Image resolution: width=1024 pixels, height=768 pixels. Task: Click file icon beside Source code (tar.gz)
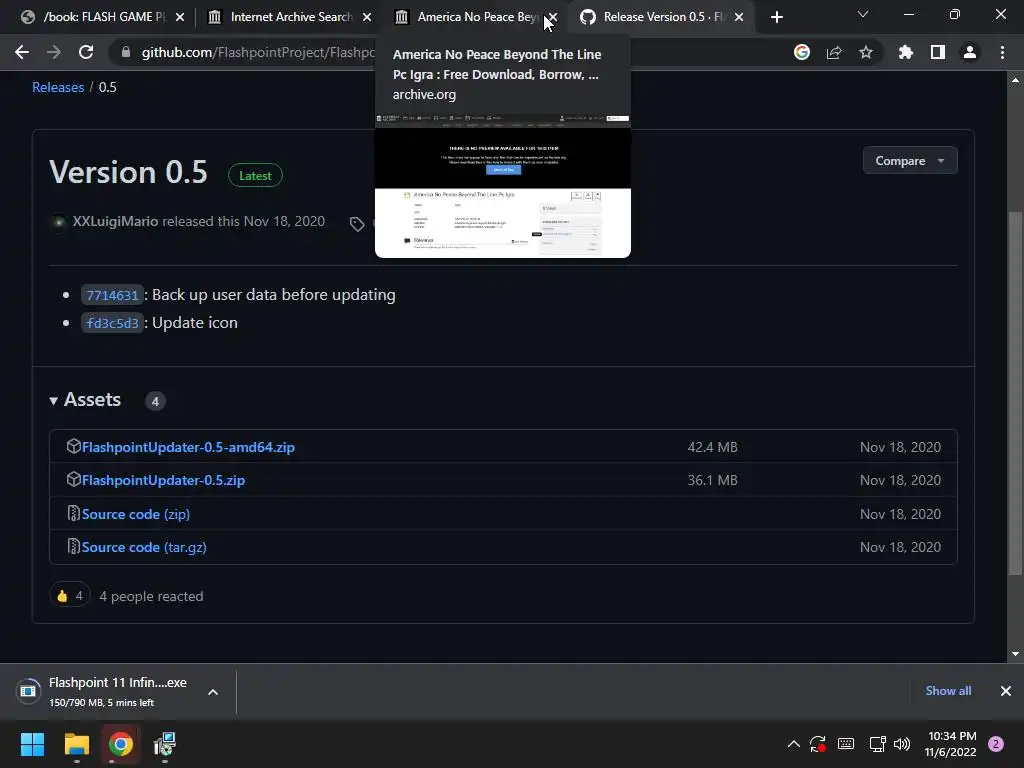coord(73,546)
